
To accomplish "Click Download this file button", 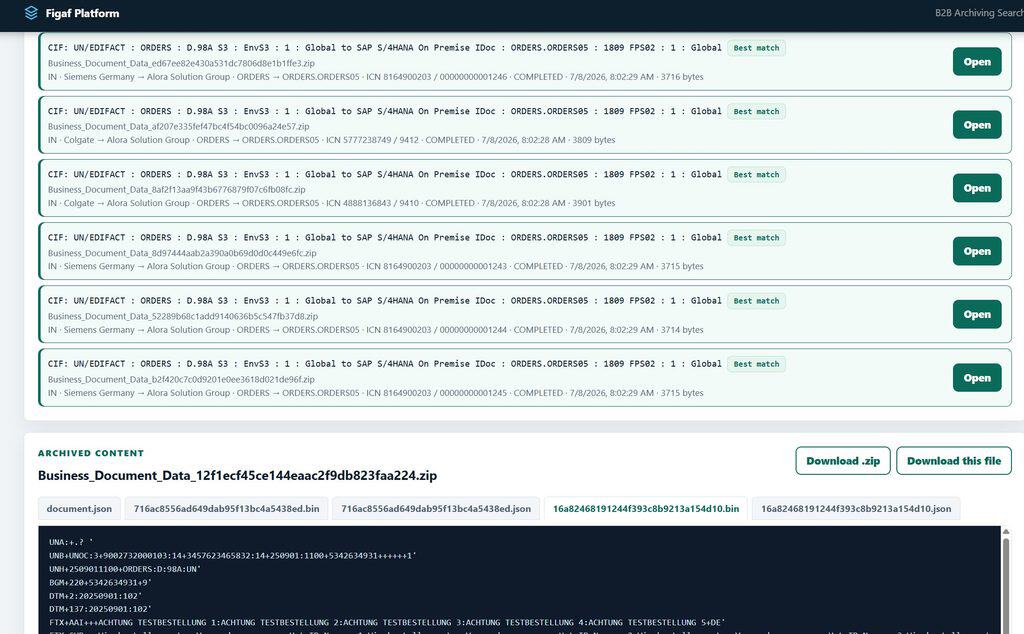I will click(953, 461).
